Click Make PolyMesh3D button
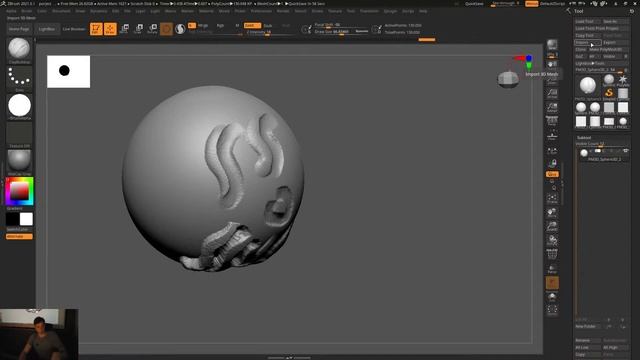Image resolution: width=640 pixels, height=360 pixels. click(609, 49)
